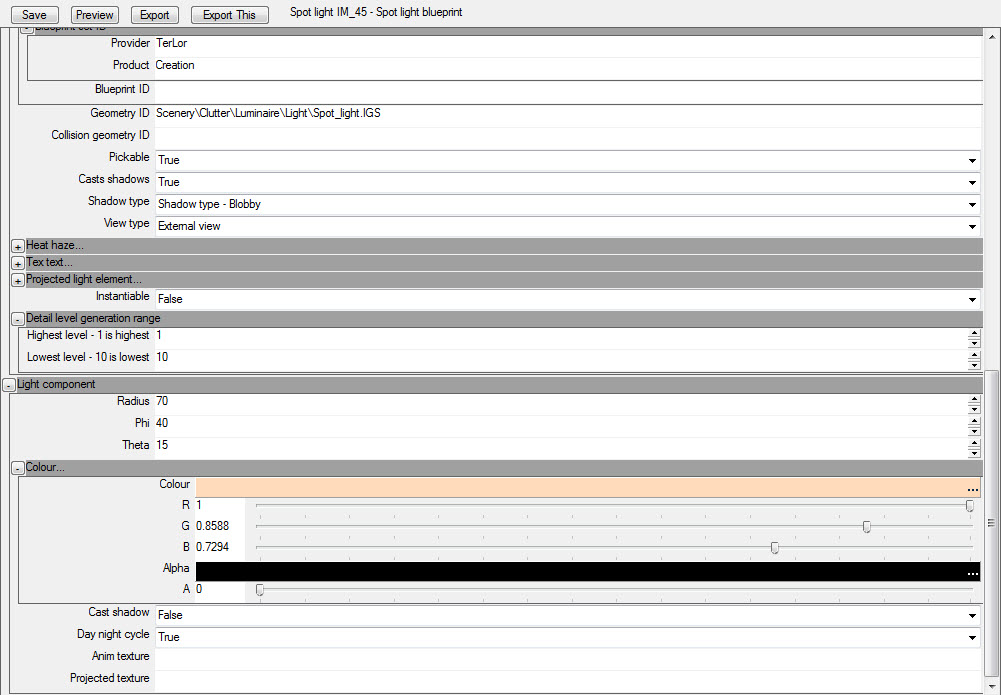This screenshot has height=695, width=1001.
Task: Click the Save button
Action: pos(34,15)
